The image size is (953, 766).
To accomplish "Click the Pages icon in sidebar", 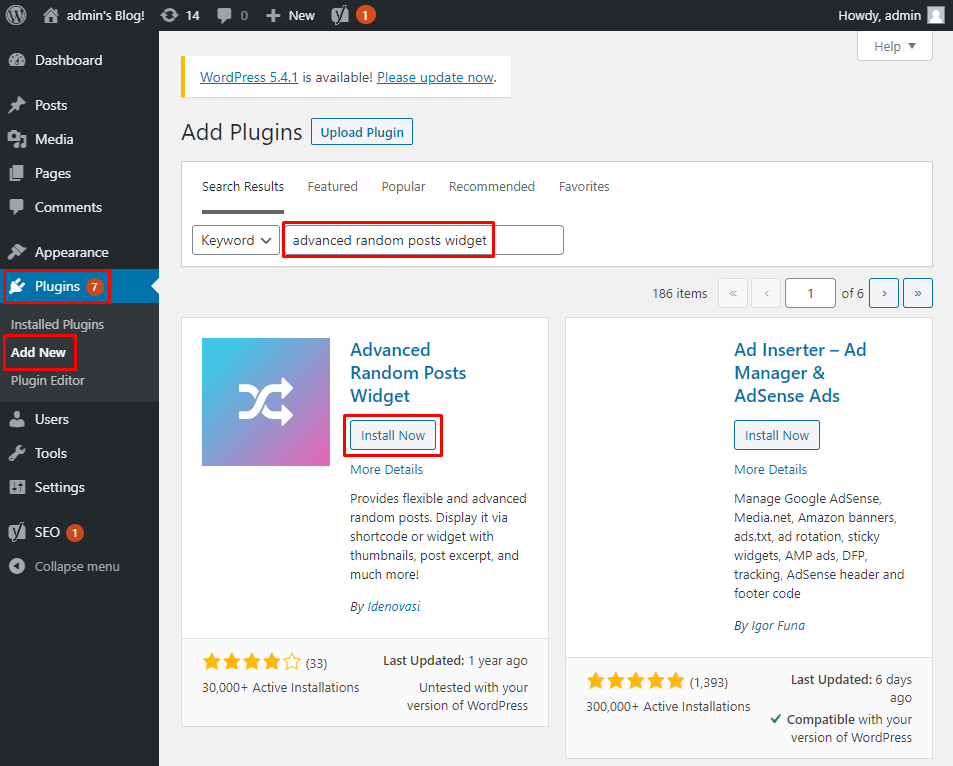I will tap(17, 173).
